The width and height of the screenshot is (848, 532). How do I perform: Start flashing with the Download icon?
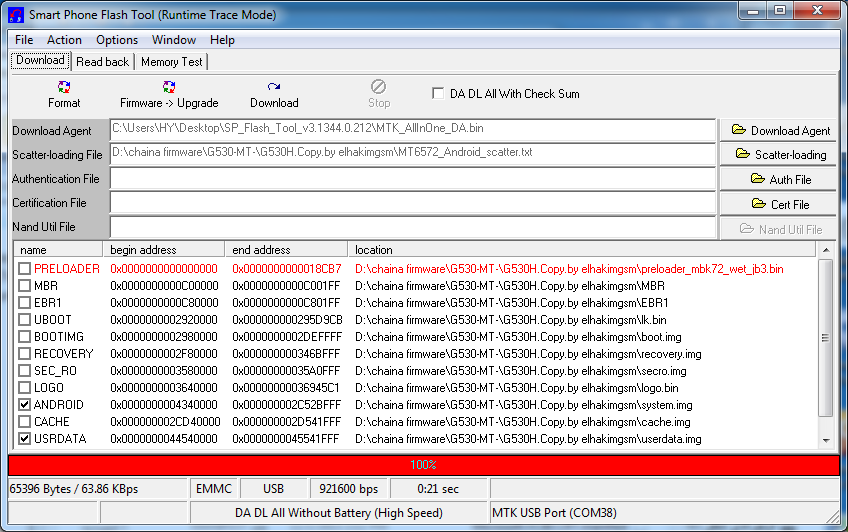pyautogui.click(x=274, y=87)
